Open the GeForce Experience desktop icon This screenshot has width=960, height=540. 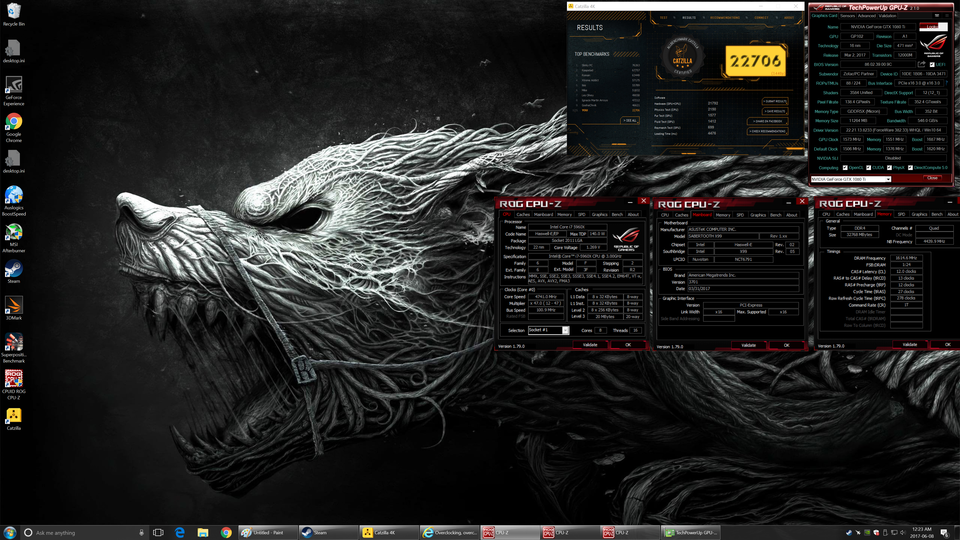click(13, 91)
